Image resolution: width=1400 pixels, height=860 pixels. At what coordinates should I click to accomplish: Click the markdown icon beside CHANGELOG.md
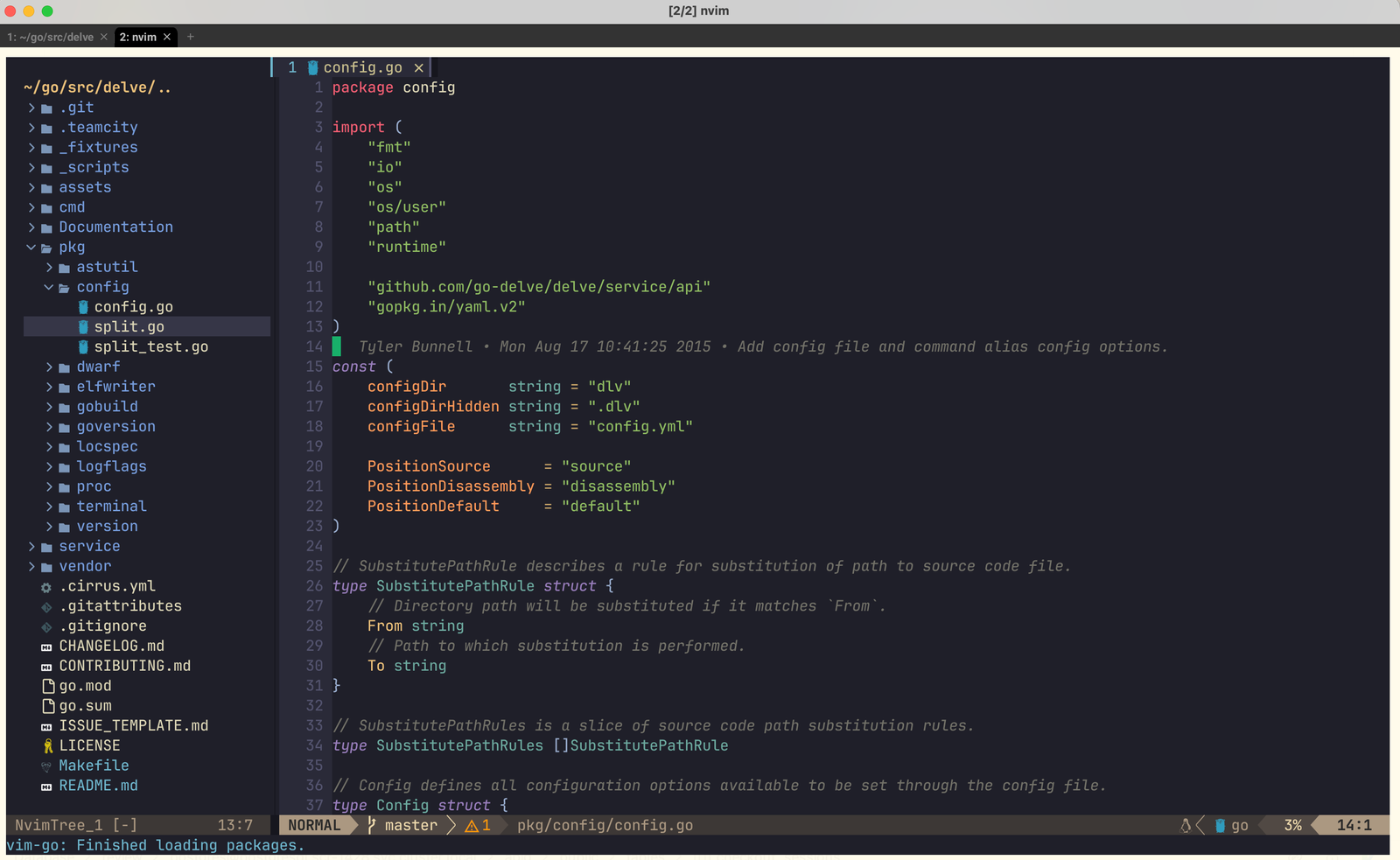(46, 646)
